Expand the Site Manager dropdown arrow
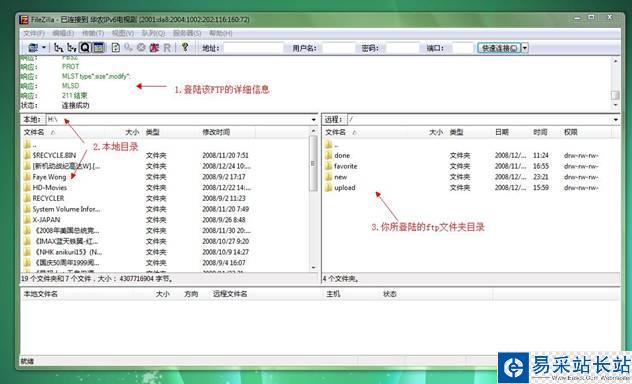The image size is (632, 384). pyautogui.click(x=44, y=48)
